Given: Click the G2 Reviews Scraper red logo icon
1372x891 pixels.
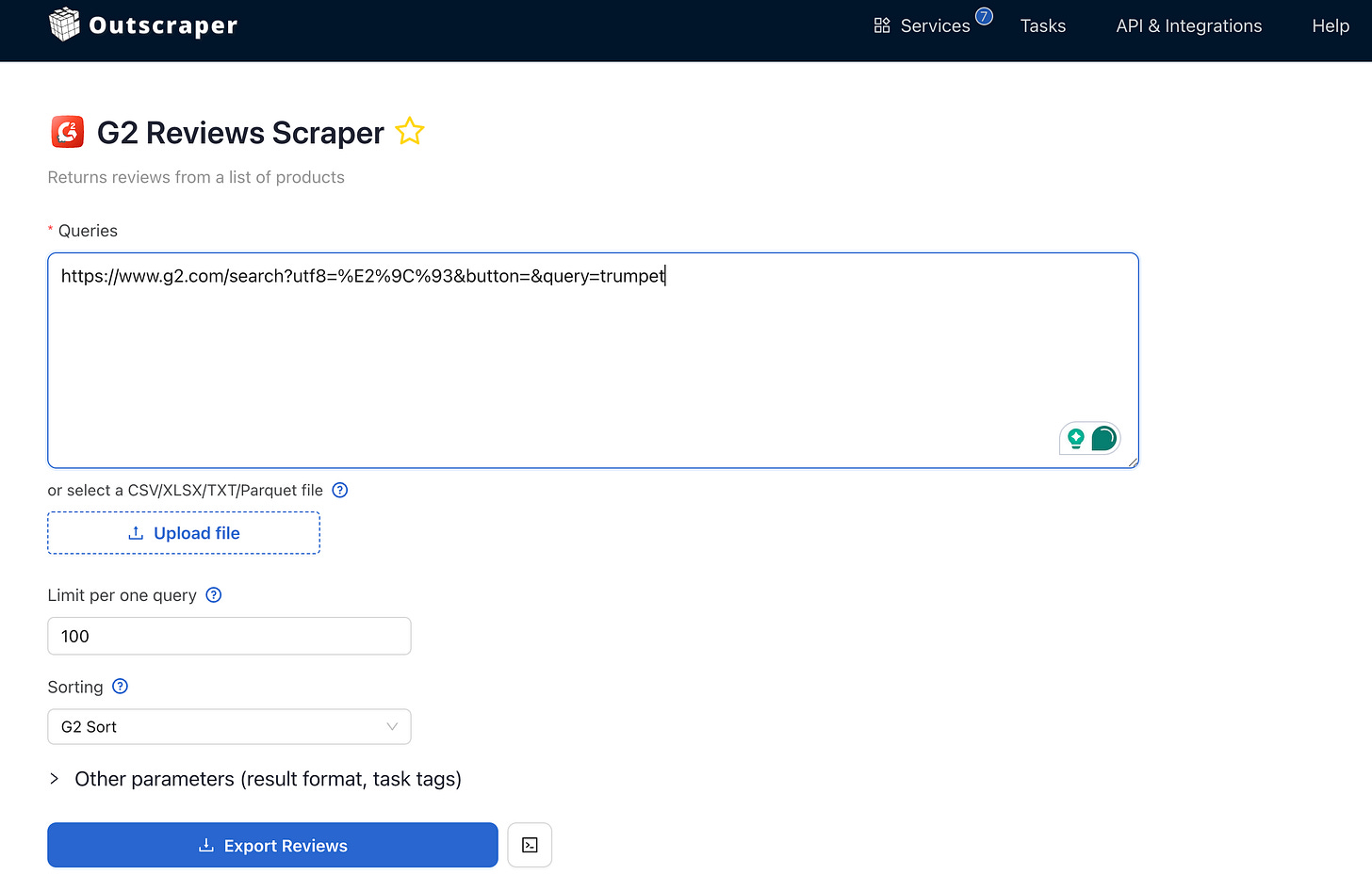Looking at the screenshot, I should click(68, 133).
